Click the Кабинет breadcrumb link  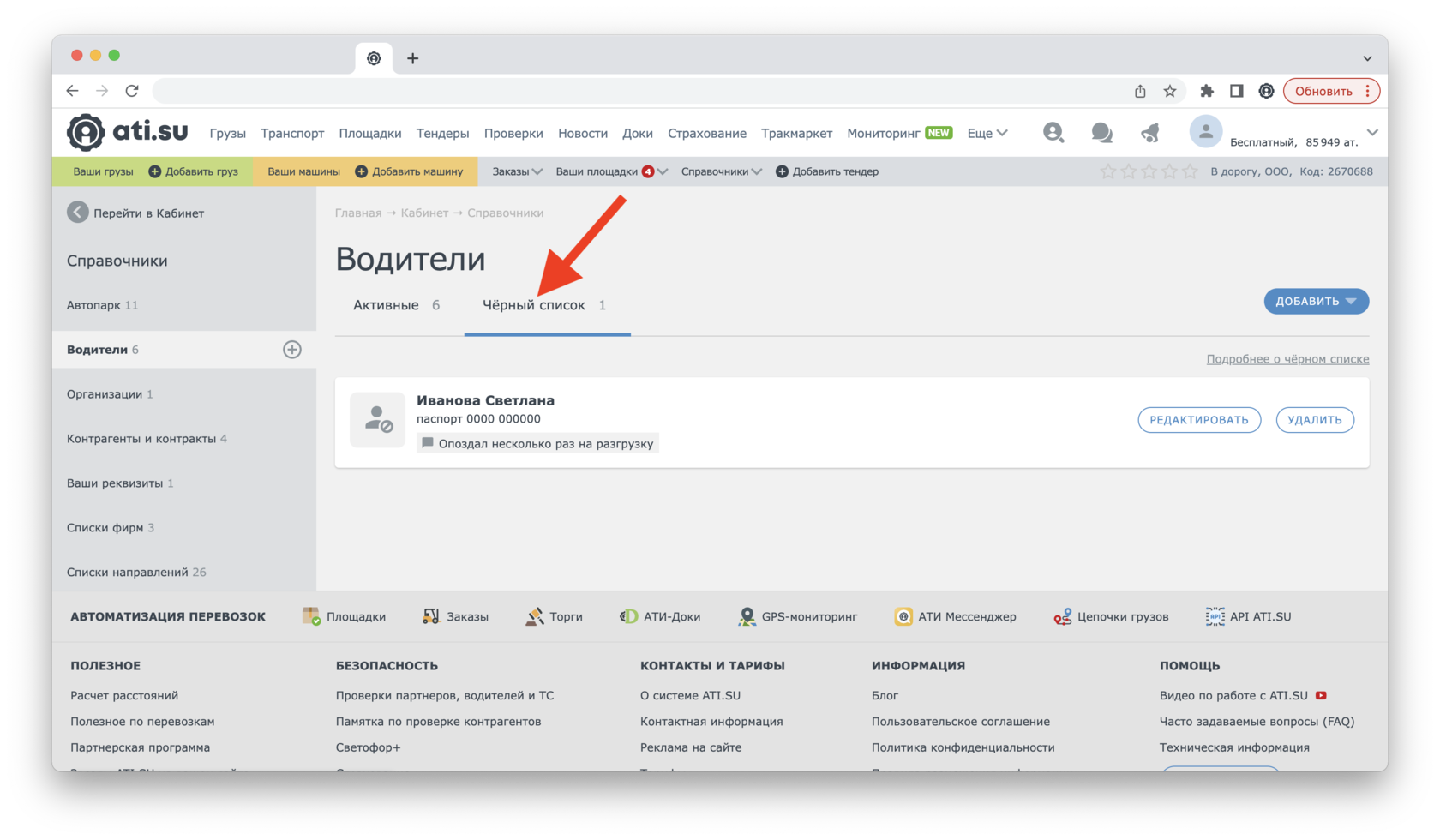click(x=424, y=213)
